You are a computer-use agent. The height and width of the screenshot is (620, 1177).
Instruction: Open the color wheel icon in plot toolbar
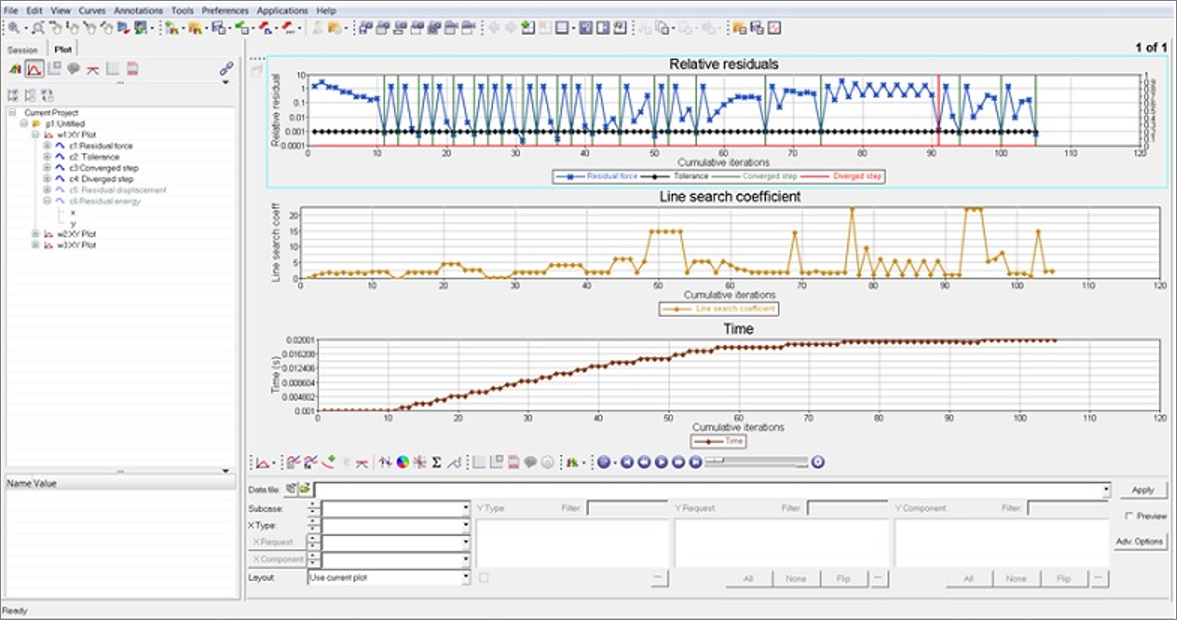(x=402, y=462)
